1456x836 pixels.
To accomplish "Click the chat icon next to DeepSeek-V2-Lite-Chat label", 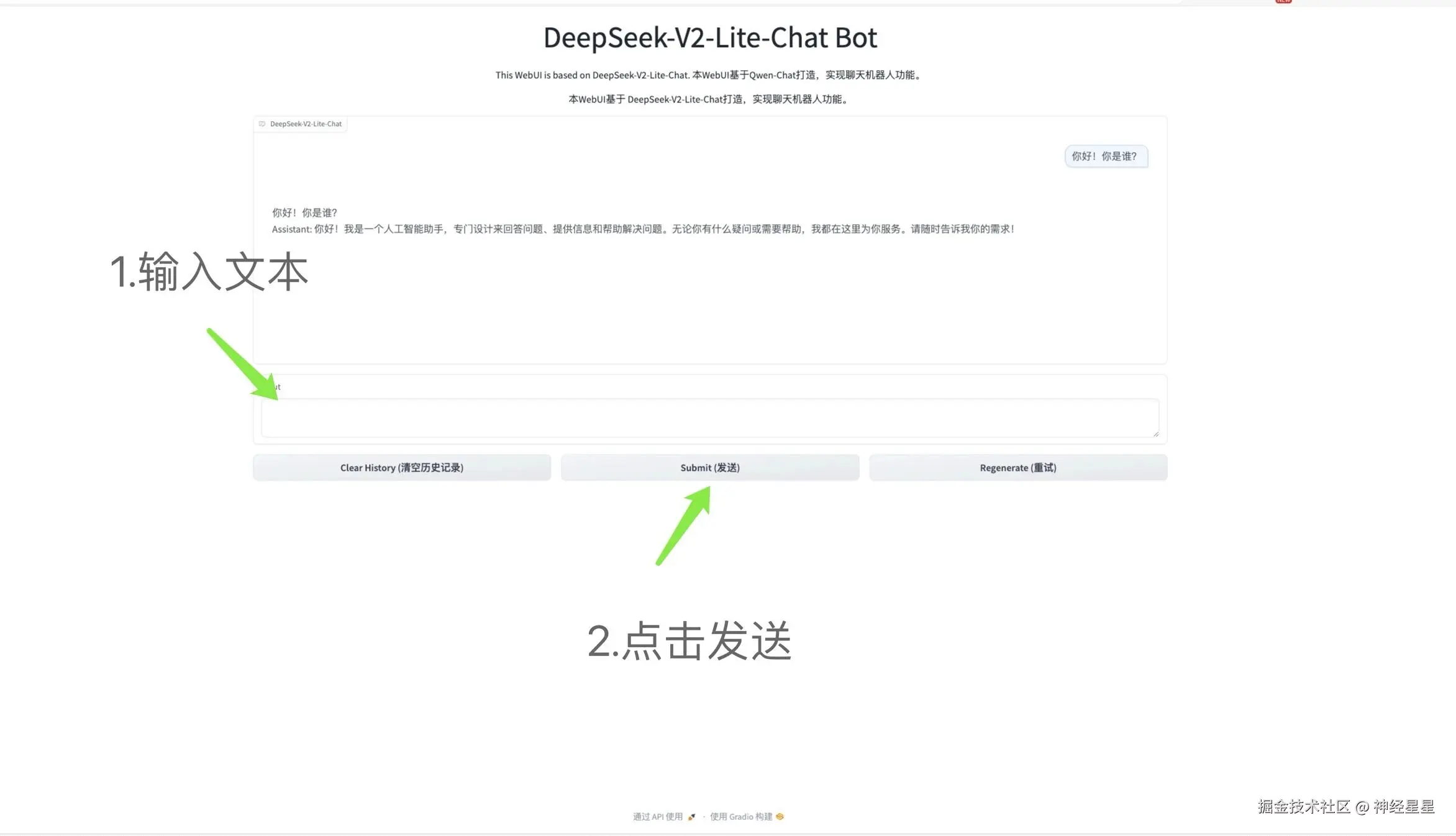I will coord(262,124).
